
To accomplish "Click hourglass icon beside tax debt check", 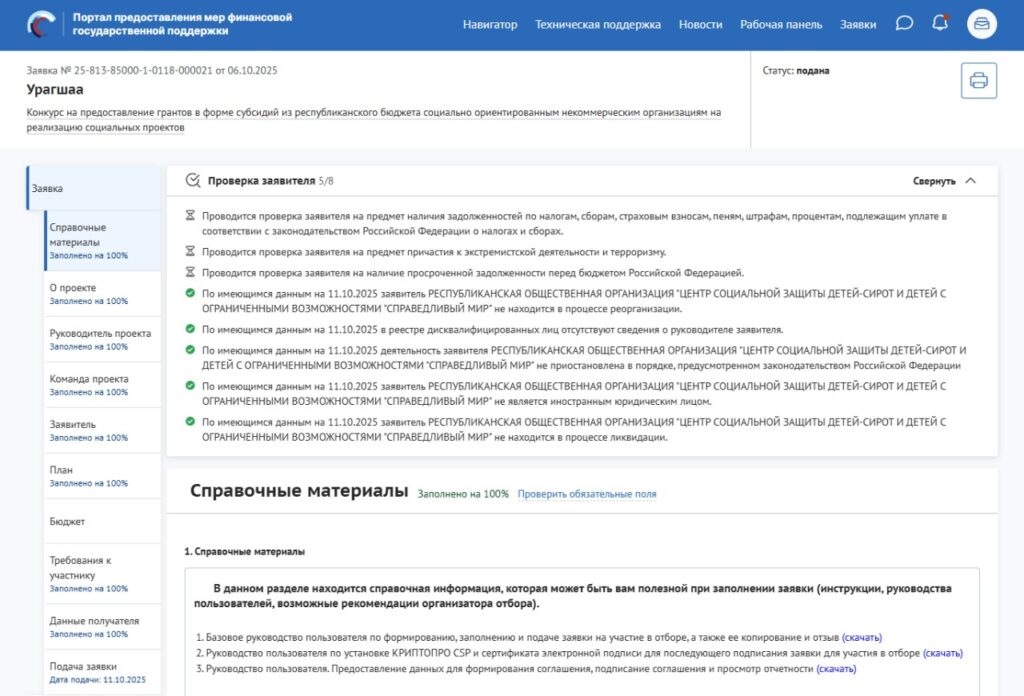I will 190,216.
